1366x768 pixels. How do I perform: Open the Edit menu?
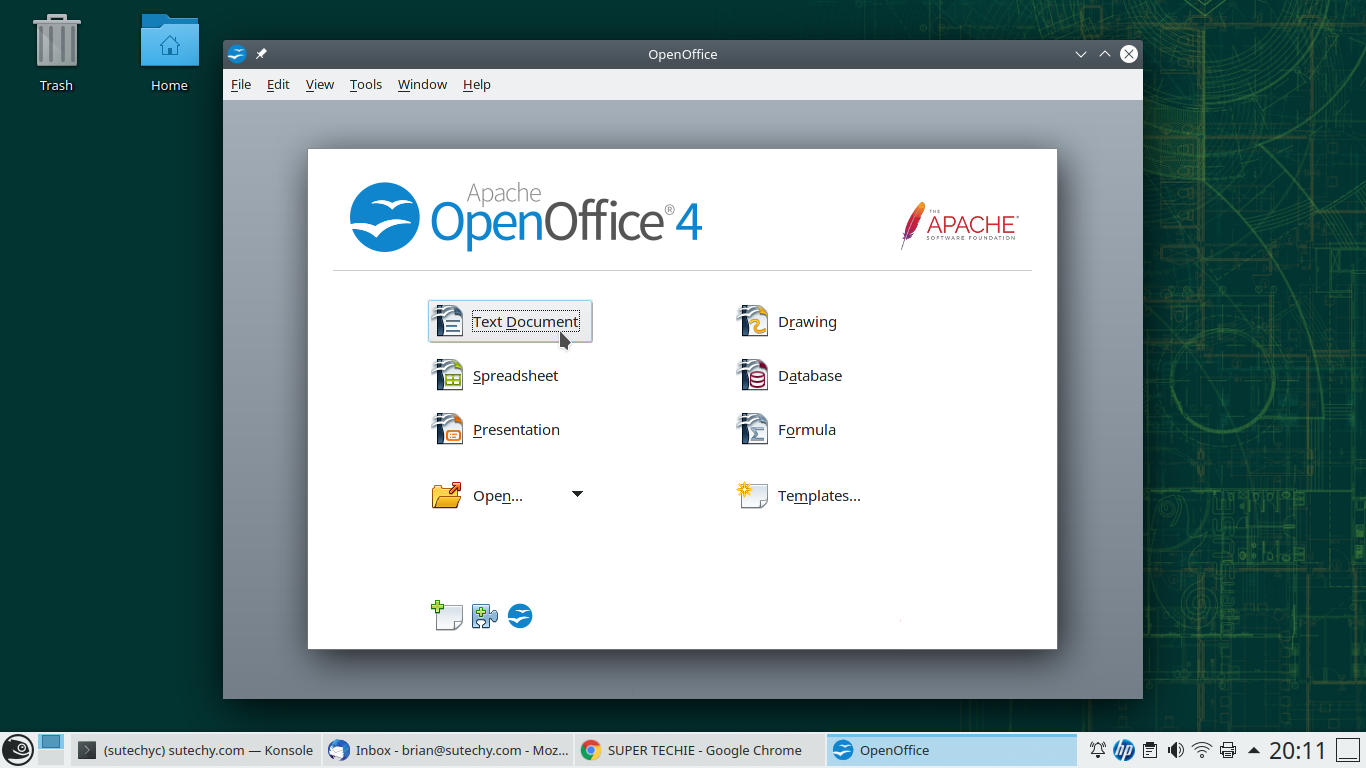point(278,85)
